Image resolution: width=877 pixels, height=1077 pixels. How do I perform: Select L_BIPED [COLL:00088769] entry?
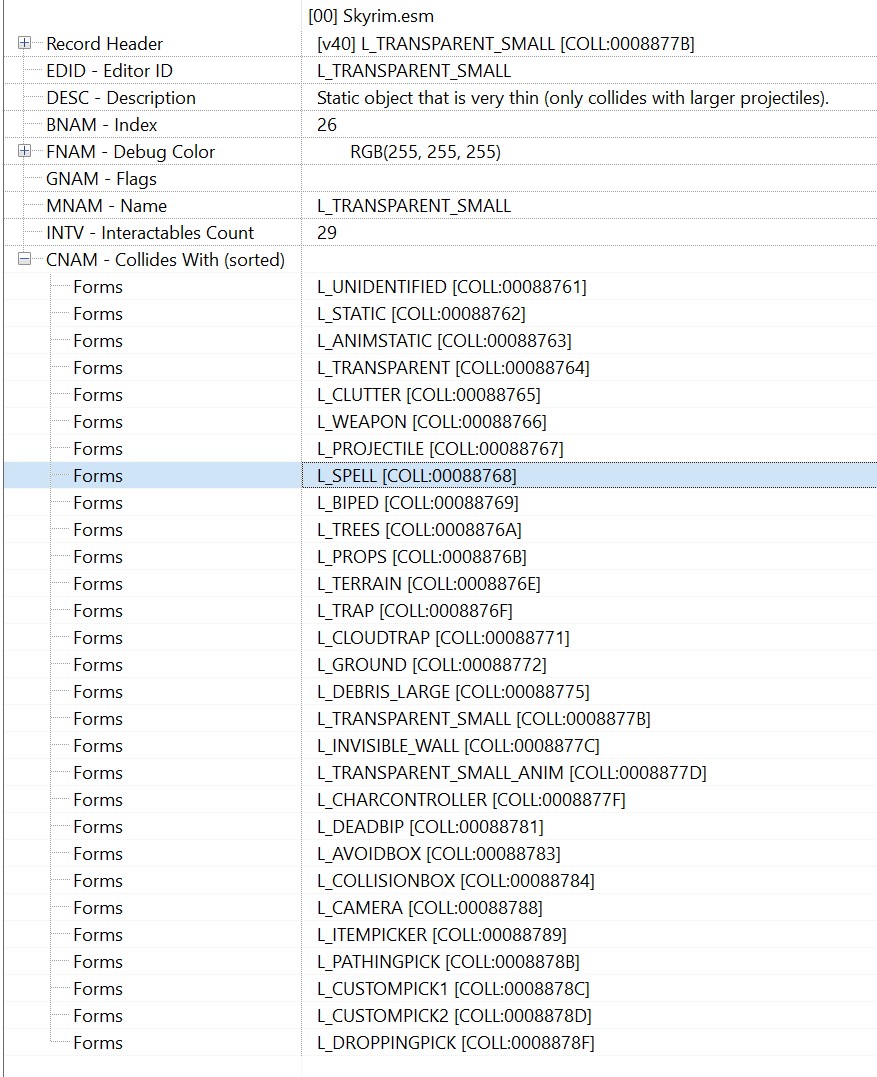[x=418, y=503]
